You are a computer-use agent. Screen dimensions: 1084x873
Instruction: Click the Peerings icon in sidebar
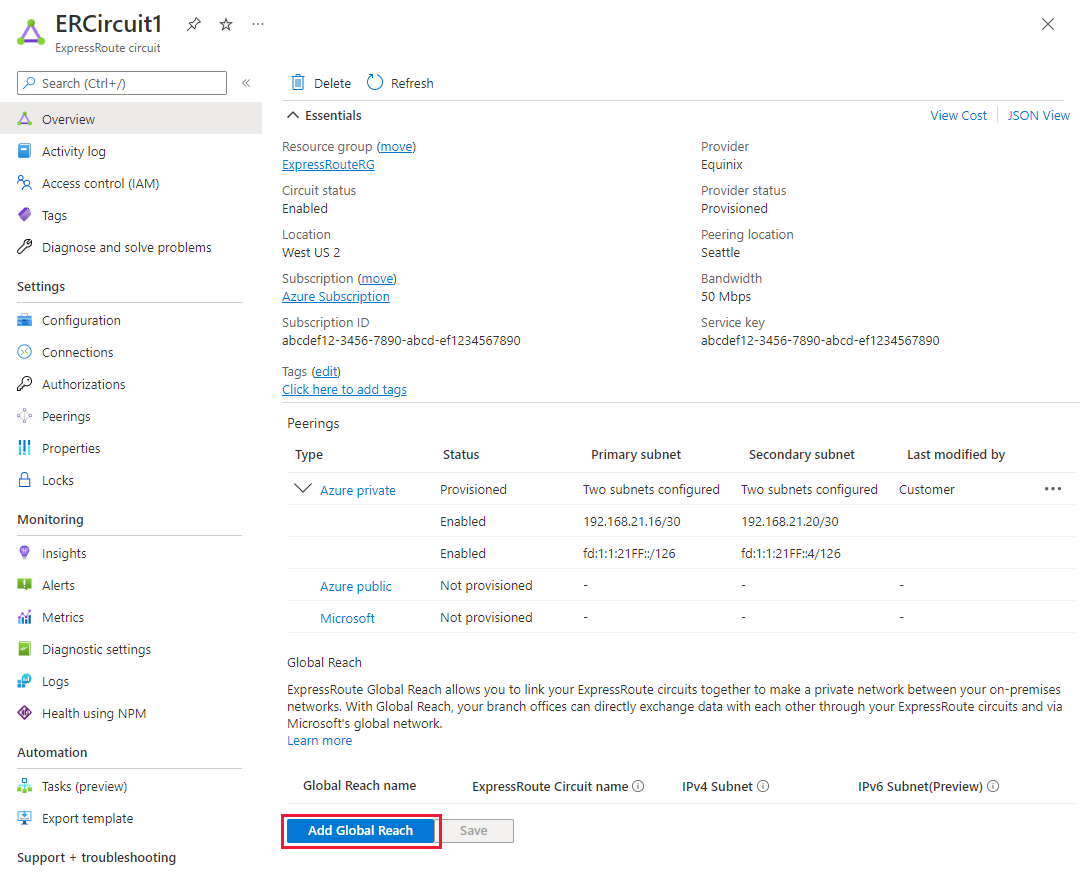click(24, 415)
